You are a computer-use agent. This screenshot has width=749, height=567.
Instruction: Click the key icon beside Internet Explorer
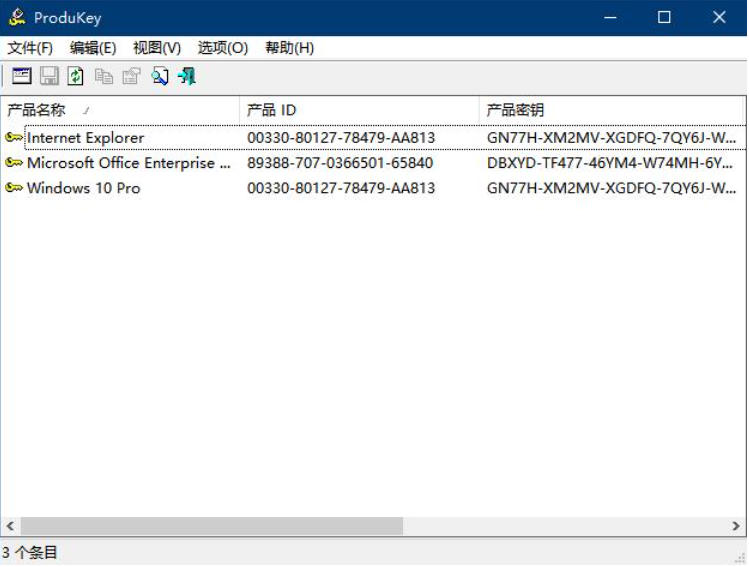point(14,137)
